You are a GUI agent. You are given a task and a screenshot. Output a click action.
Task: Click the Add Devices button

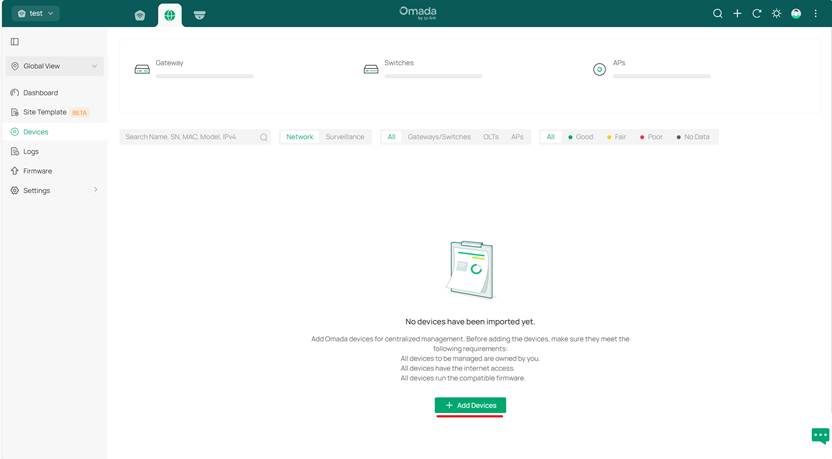click(x=470, y=405)
